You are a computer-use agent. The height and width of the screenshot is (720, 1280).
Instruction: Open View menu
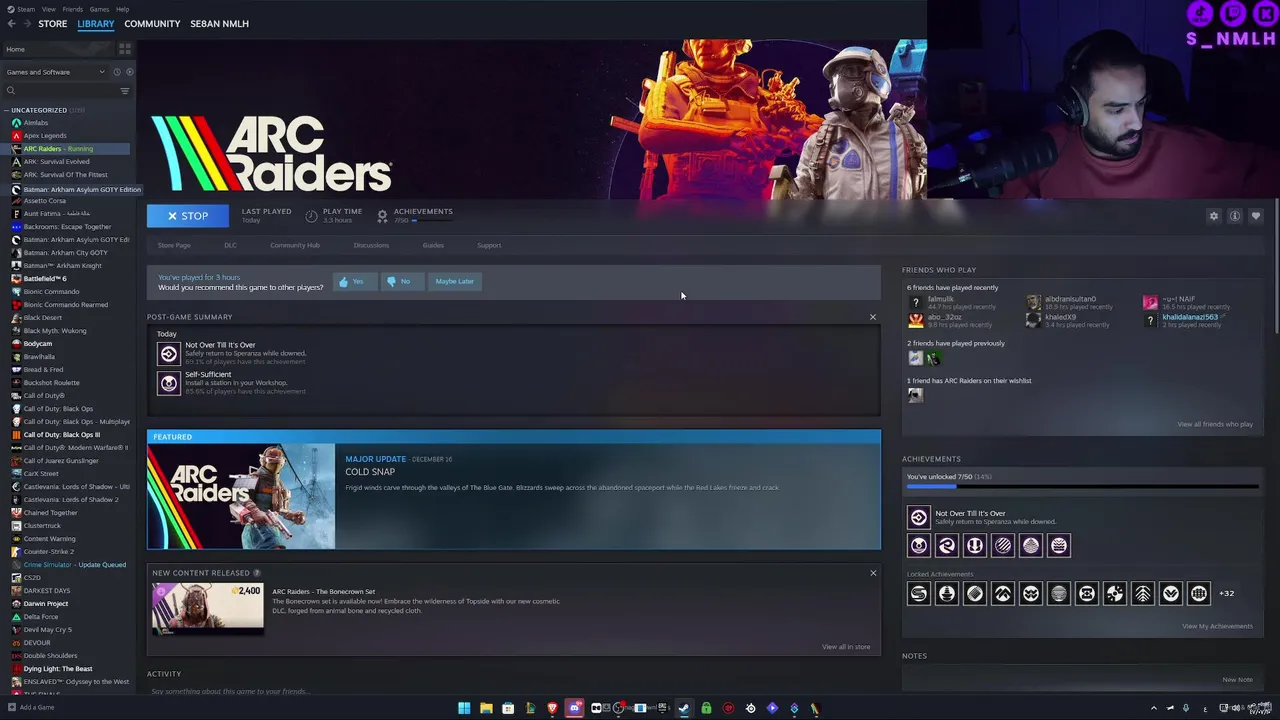[48, 9]
